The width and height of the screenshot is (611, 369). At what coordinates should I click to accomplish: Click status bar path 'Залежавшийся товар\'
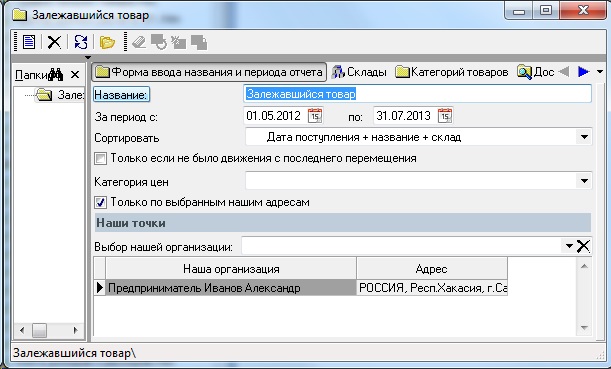click(x=74, y=353)
